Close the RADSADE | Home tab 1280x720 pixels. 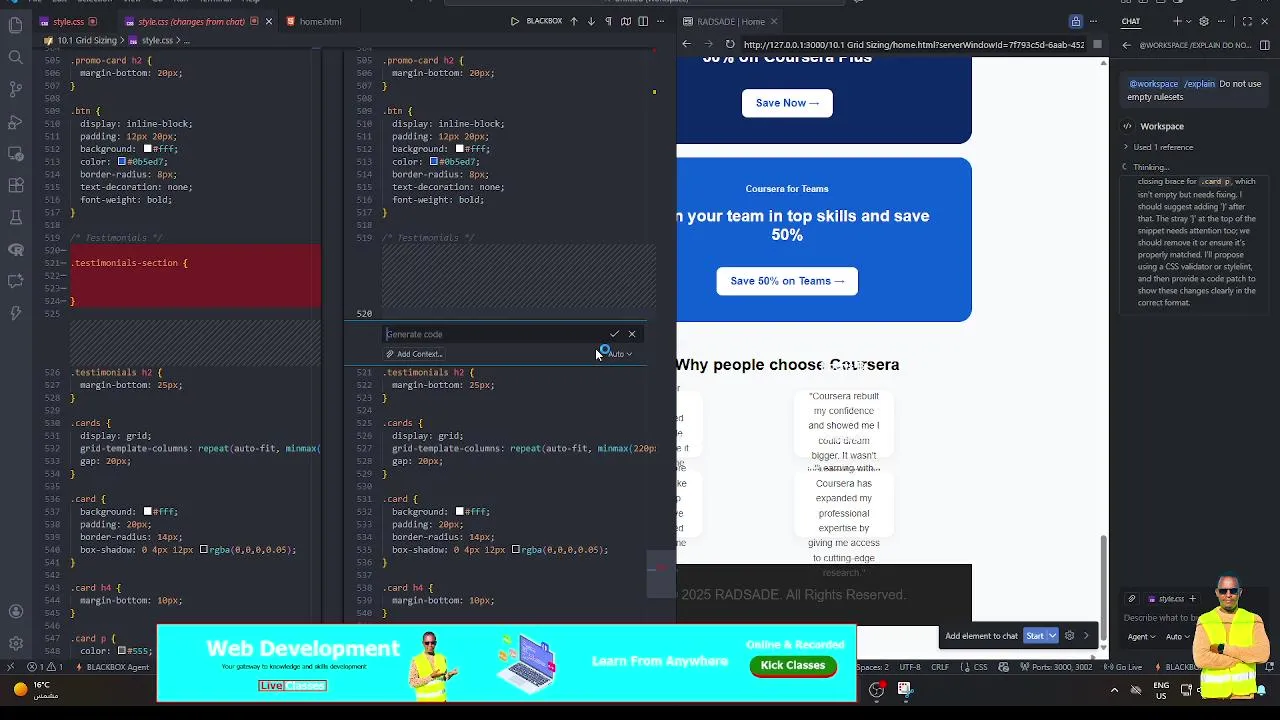774,21
